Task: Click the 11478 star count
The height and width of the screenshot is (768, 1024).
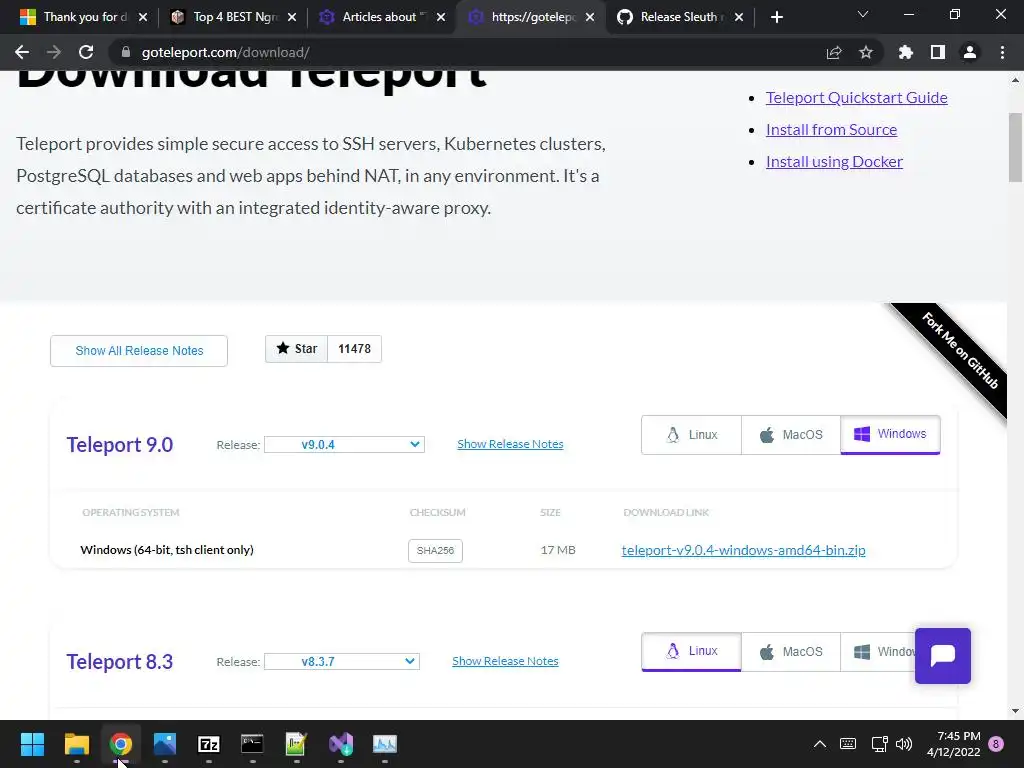Action: 354,349
